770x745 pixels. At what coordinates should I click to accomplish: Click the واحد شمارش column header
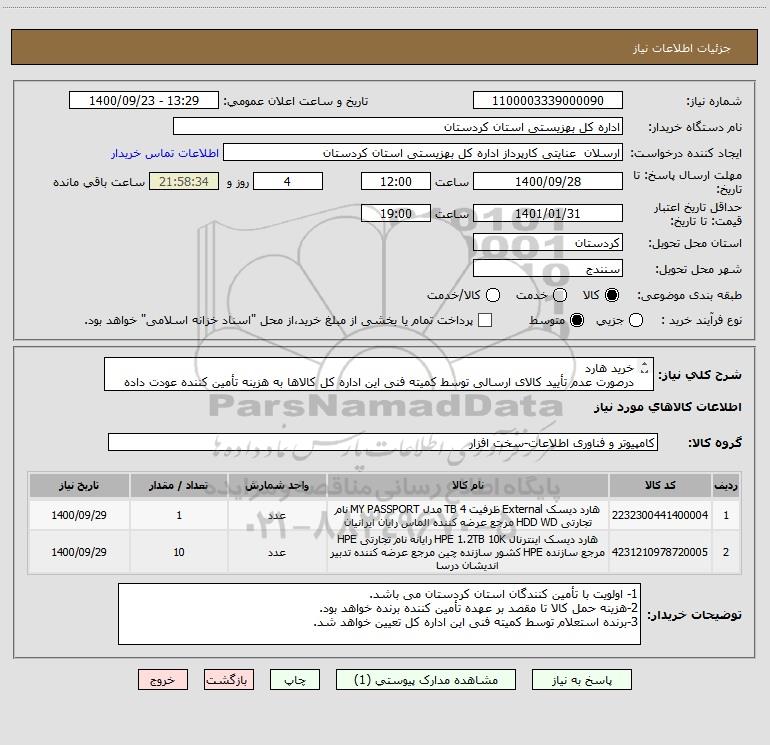pyautogui.click(x=277, y=485)
